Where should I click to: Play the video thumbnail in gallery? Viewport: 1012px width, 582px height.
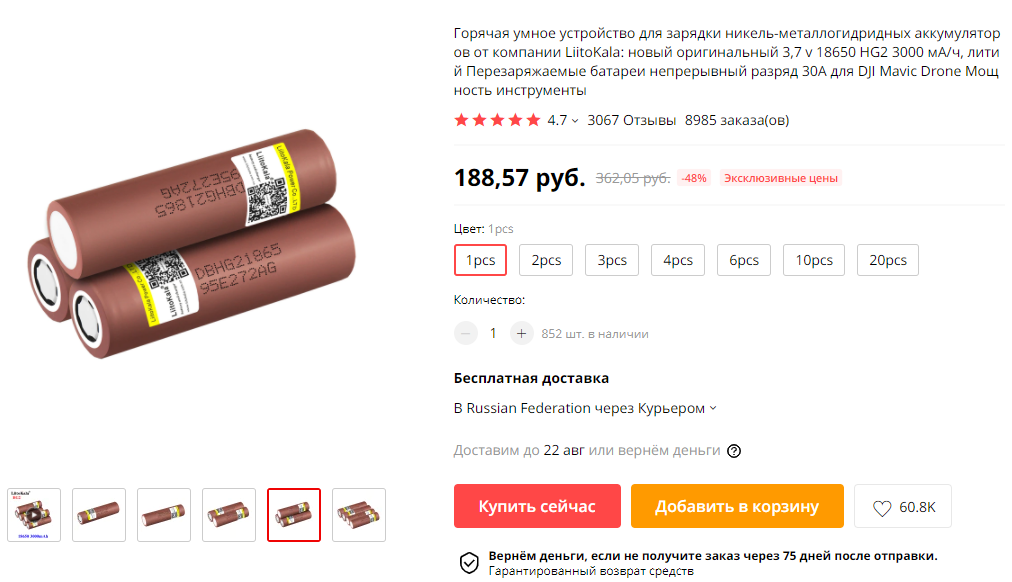34,515
